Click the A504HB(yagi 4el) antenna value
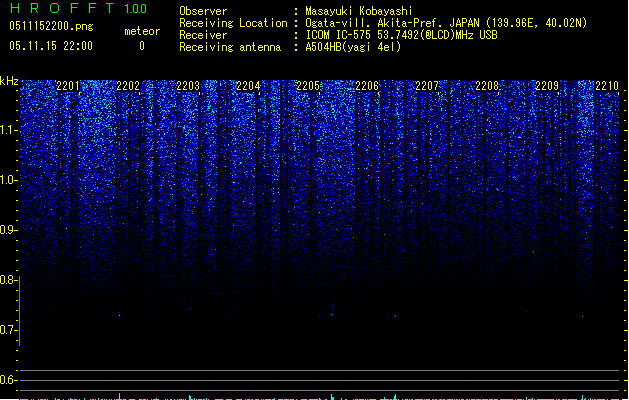This screenshot has width=629, height=400. tap(353, 47)
